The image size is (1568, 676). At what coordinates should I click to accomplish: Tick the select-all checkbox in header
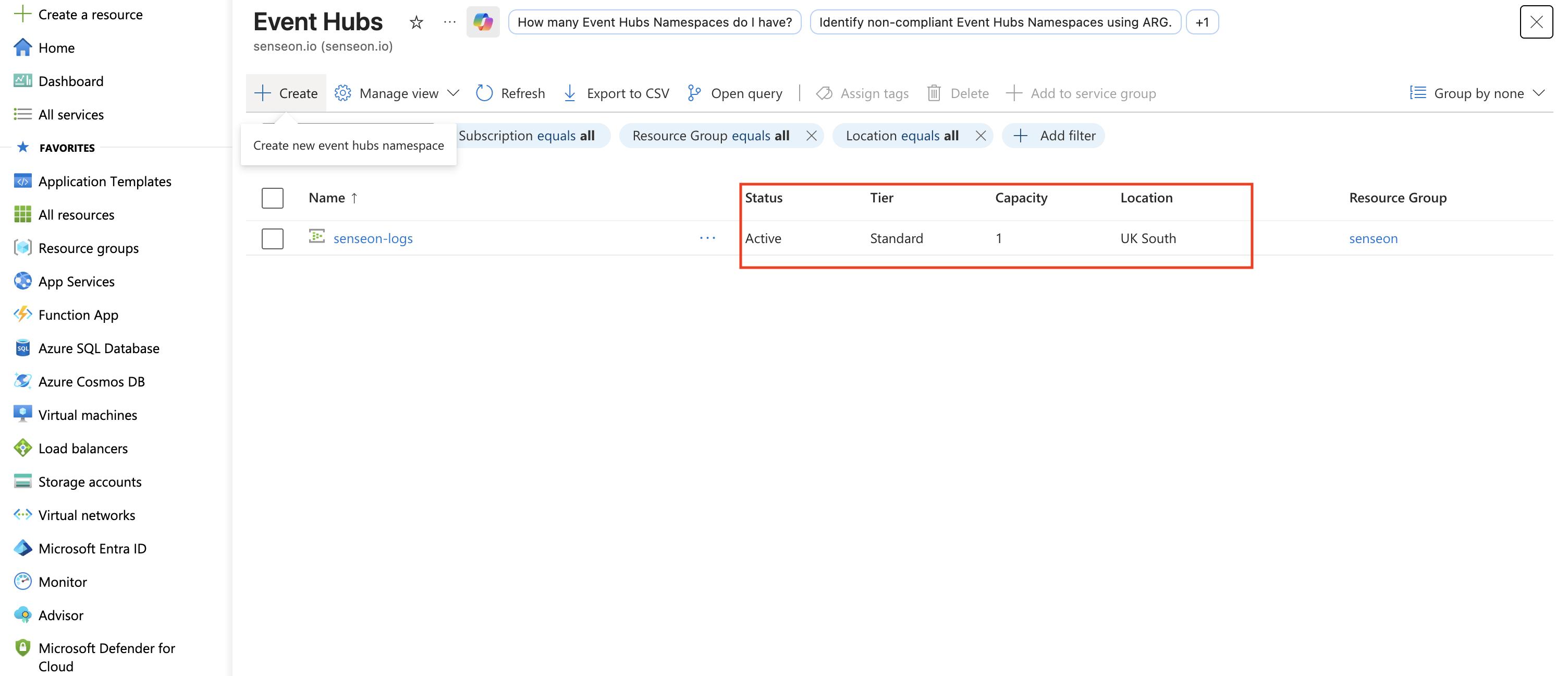click(x=273, y=198)
